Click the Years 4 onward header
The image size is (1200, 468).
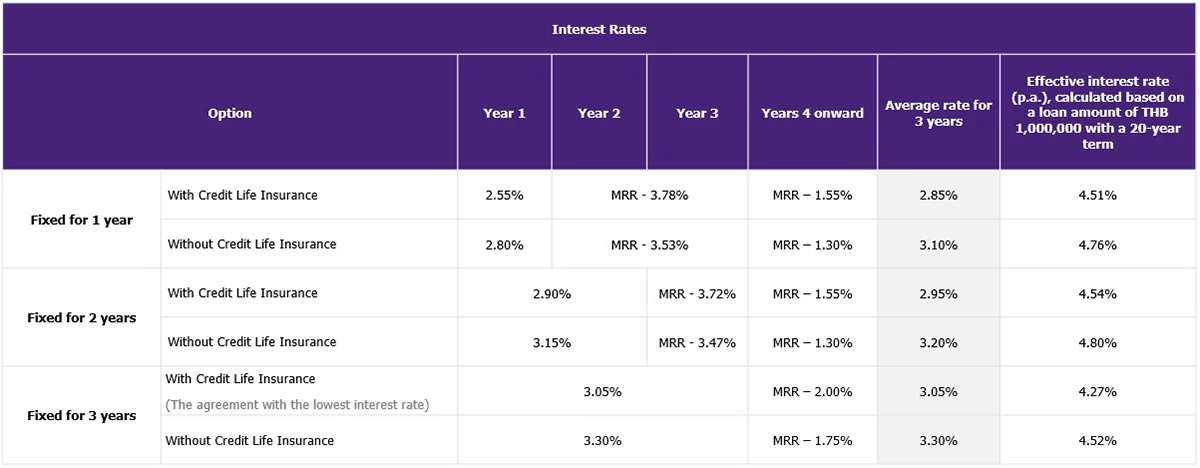pyautogui.click(x=812, y=113)
